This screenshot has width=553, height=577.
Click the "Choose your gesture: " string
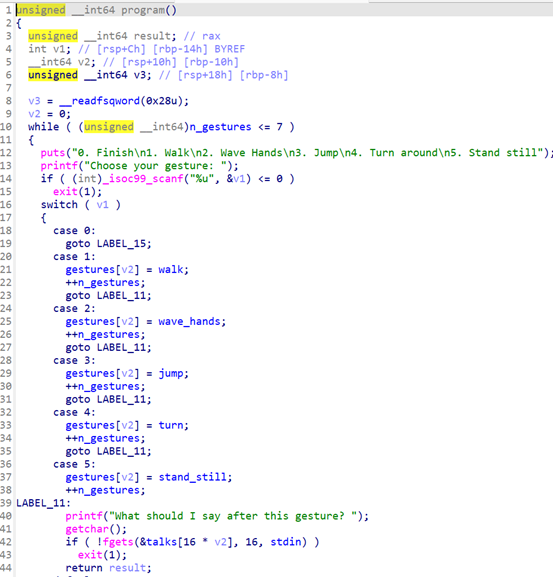click(155, 166)
